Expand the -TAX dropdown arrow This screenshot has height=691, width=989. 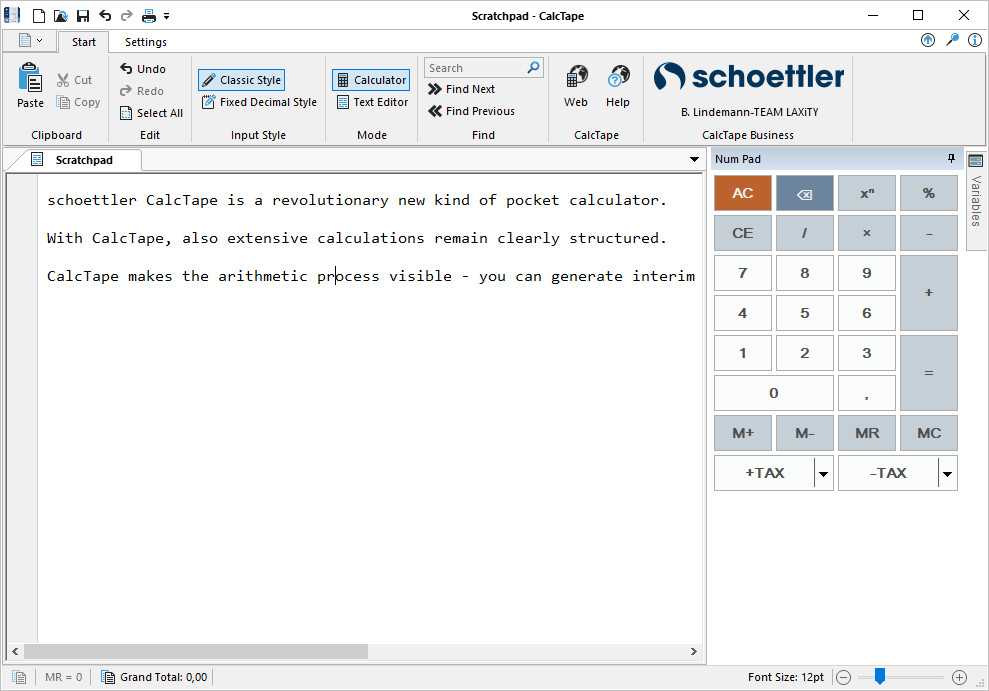[x=947, y=473]
